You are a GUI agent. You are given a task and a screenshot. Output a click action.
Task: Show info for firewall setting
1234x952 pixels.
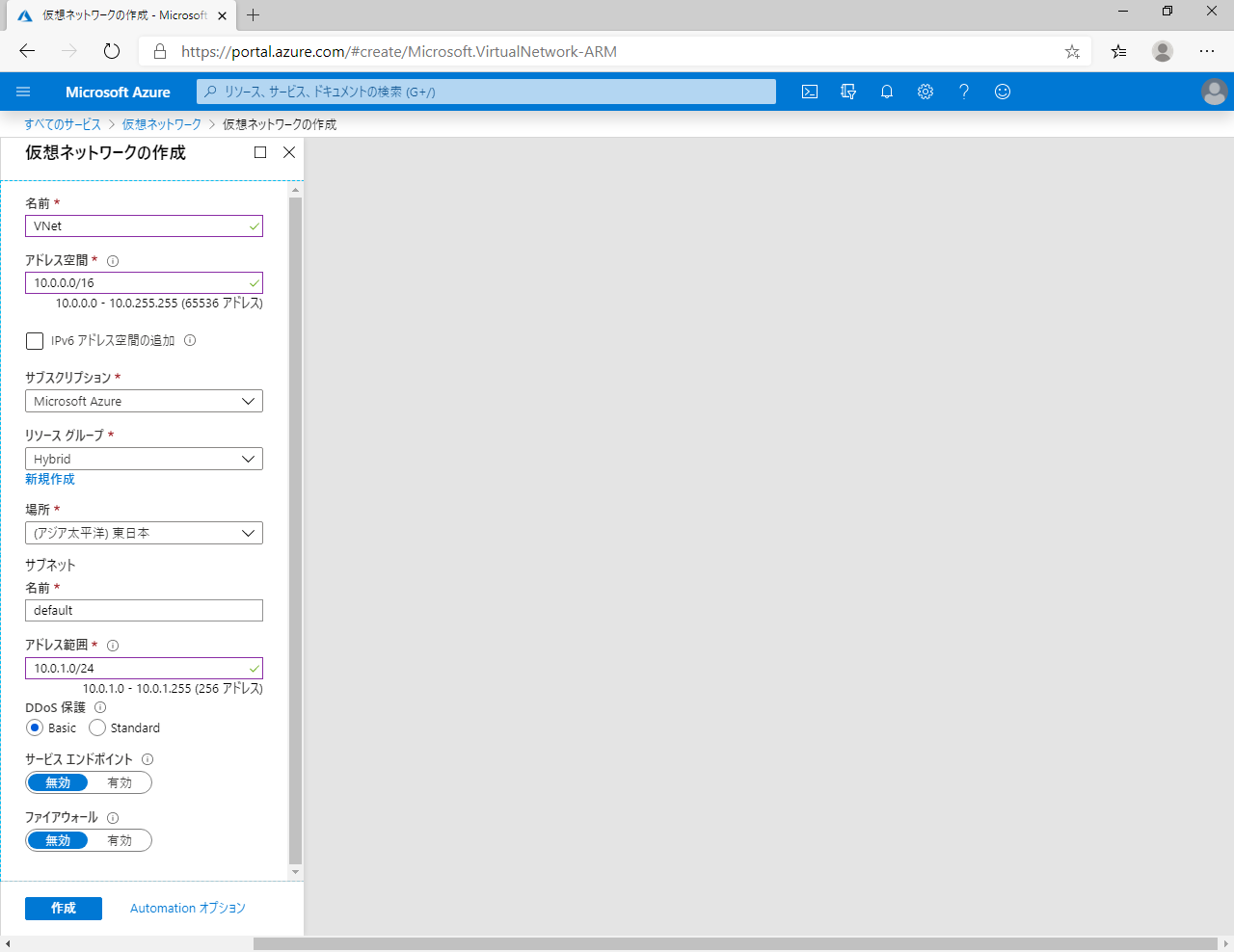pos(113,818)
